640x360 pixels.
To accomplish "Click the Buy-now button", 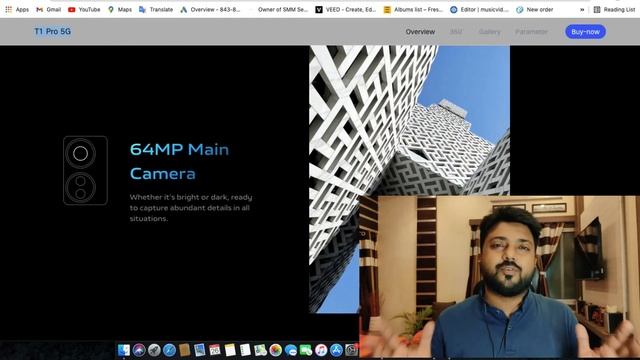I will (x=585, y=32).
